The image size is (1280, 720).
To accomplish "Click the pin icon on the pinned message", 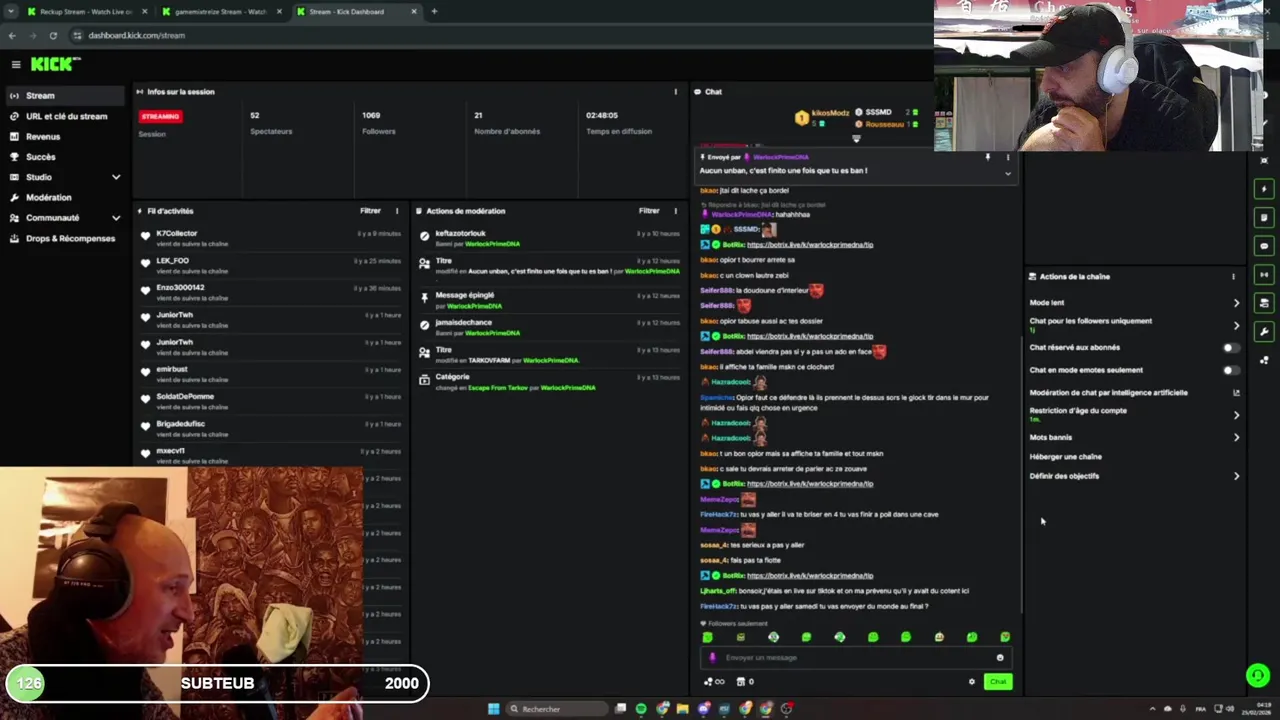I will tap(987, 157).
